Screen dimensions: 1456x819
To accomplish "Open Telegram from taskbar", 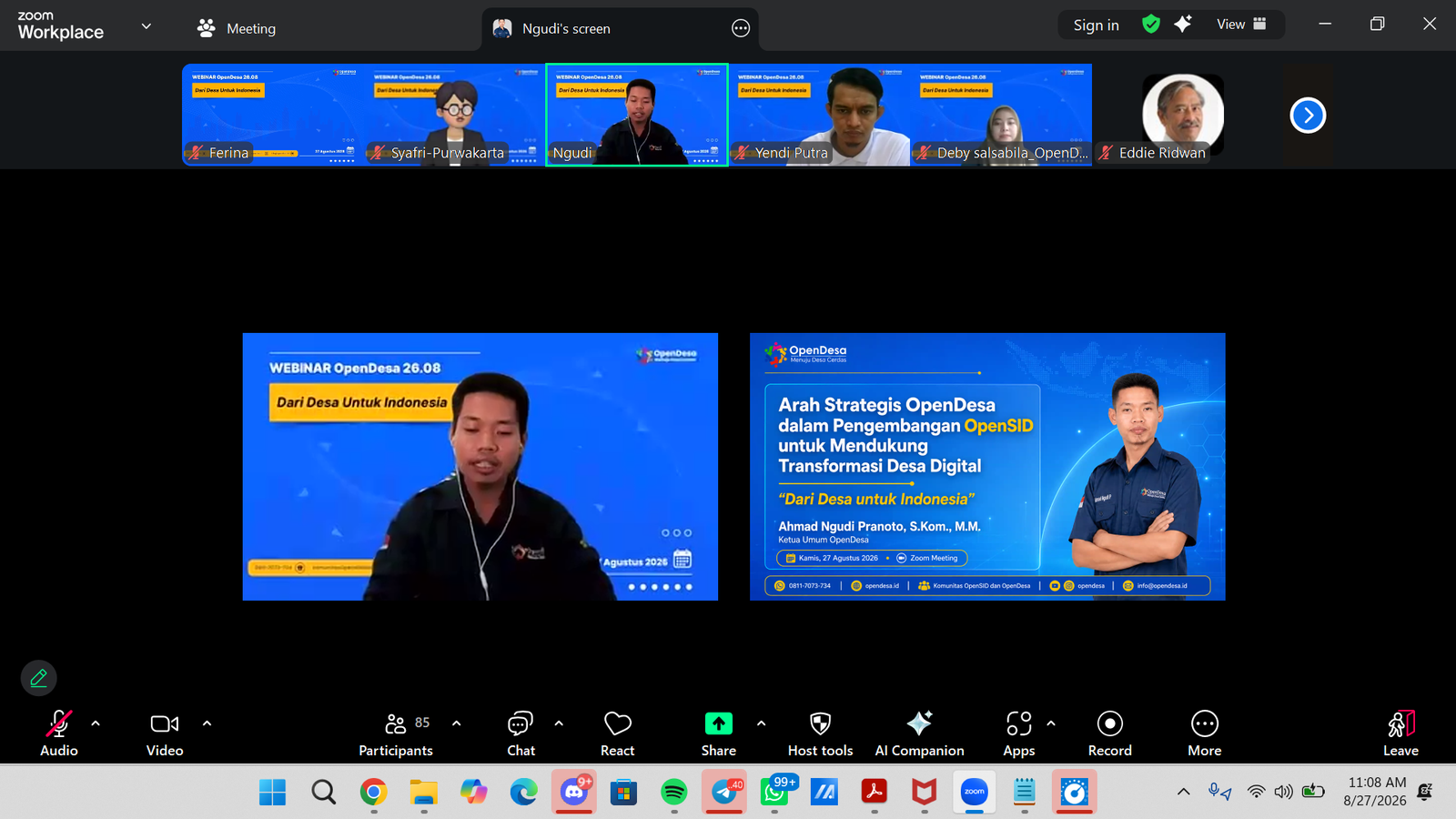I will tap(724, 792).
